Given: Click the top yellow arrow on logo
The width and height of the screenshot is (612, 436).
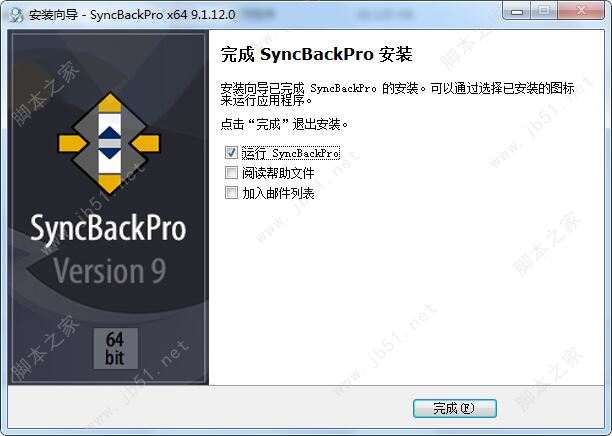Looking at the screenshot, I should point(110,103).
